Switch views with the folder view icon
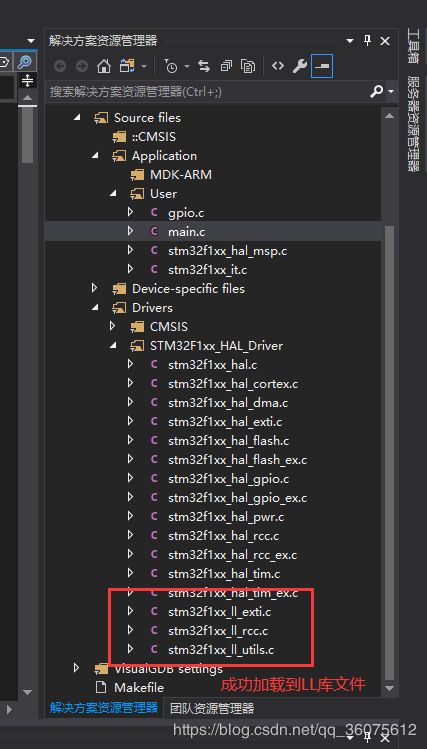Viewport: 427px width, 749px height. coord(128,66)
